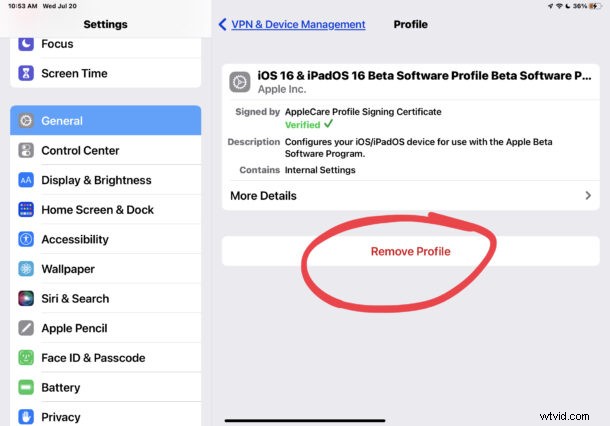Go back using the blue chevron
This screenshot has width=610, height=426.
click(223, 24)
